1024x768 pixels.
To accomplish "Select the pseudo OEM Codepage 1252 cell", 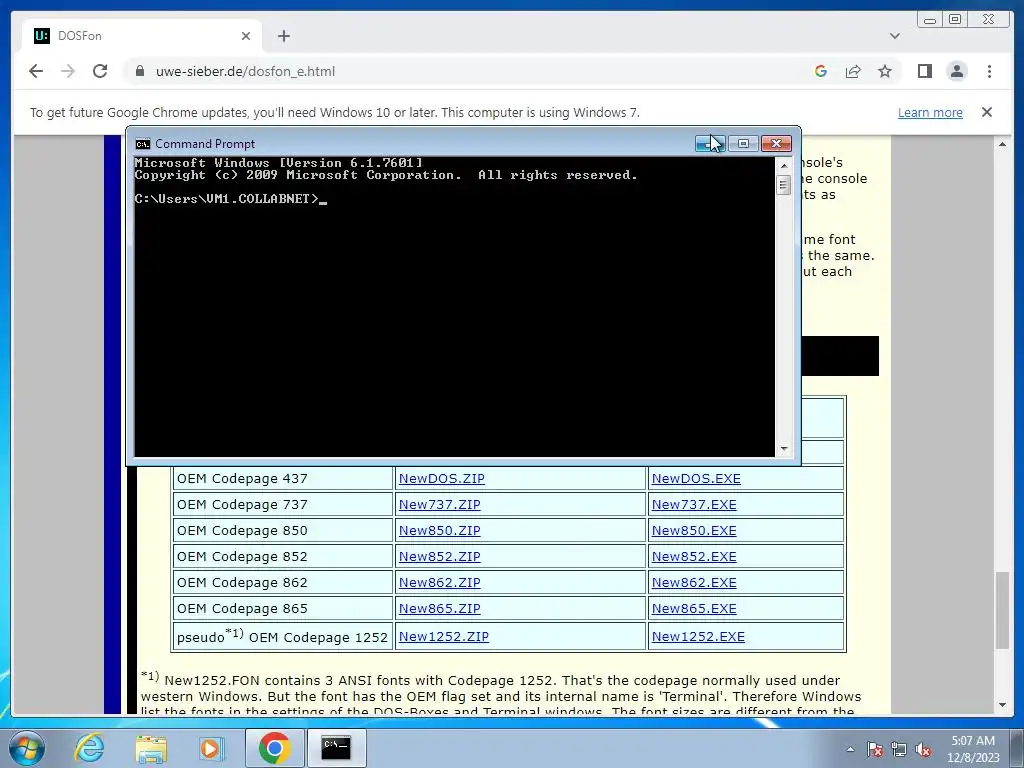I will pyautogui.click(x=283, y=636).
